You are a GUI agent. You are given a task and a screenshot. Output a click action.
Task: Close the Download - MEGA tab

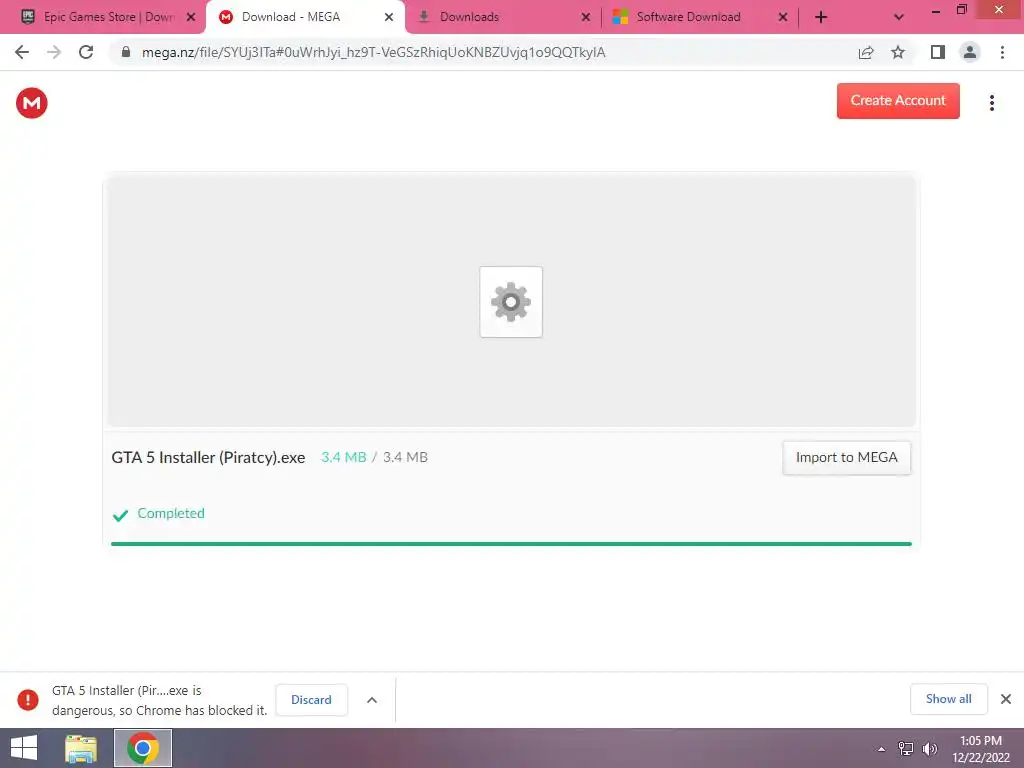click(389, 17)
